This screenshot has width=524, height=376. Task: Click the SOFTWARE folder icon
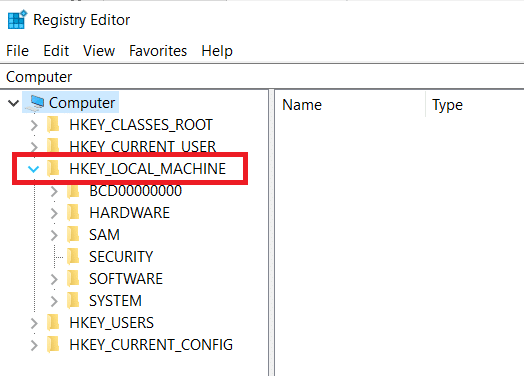tap(73, 278)
